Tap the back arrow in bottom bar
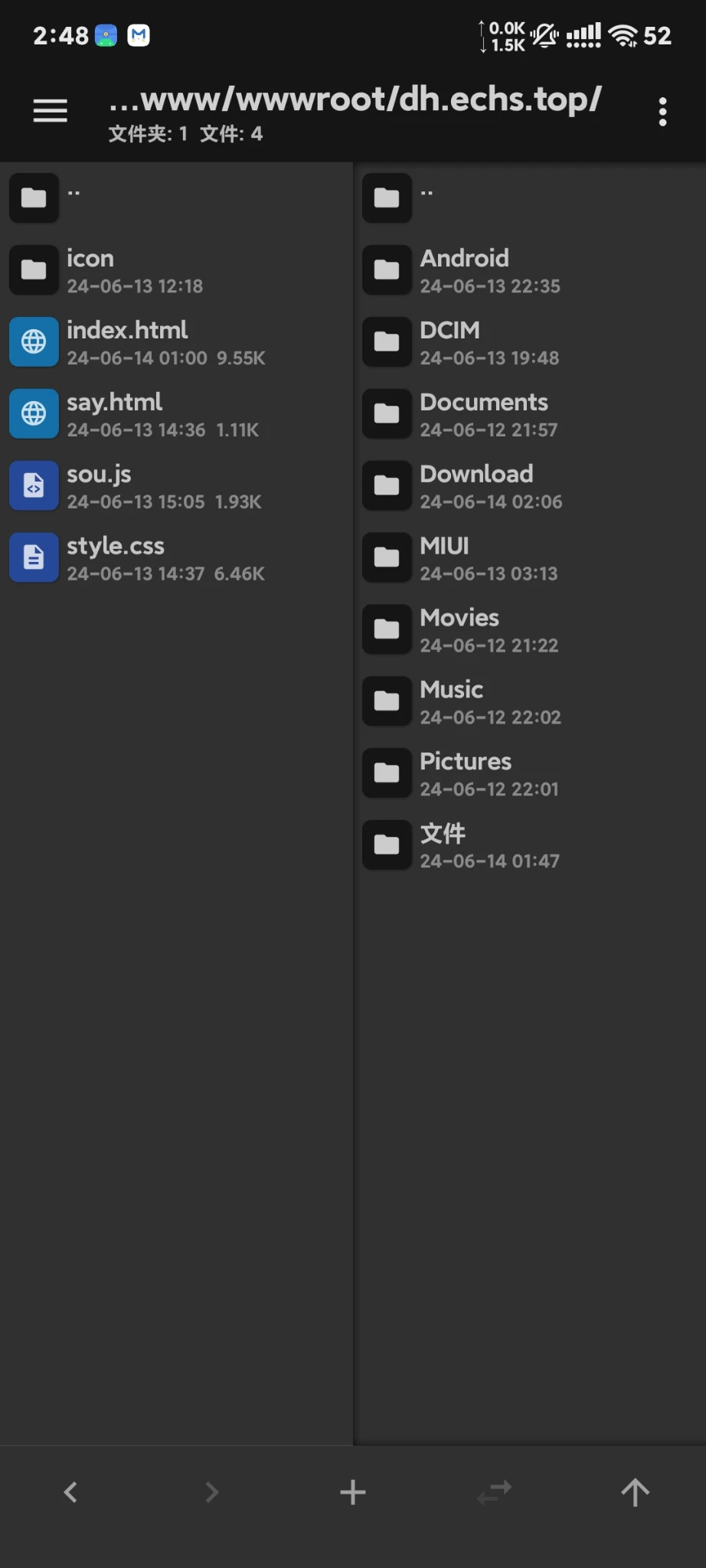The height and width of the screenshot is (1568, 706). [70, 1491]
